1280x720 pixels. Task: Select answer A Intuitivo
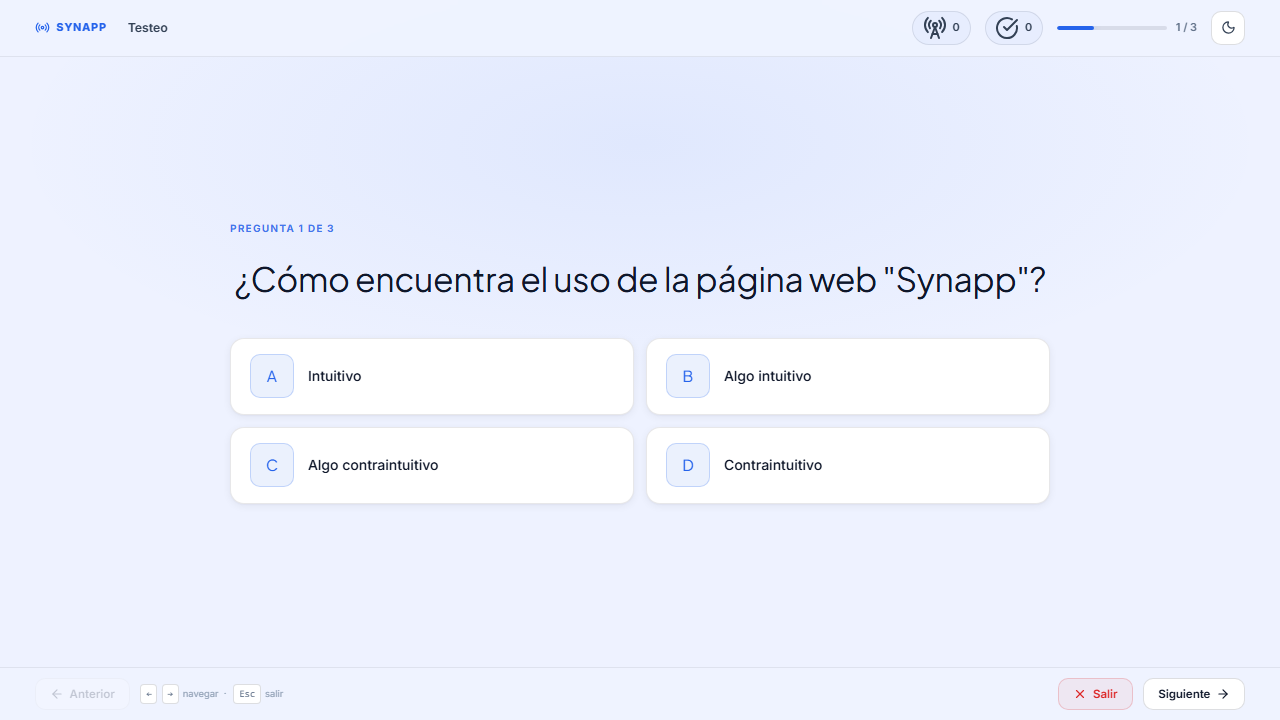click(432, 376)
